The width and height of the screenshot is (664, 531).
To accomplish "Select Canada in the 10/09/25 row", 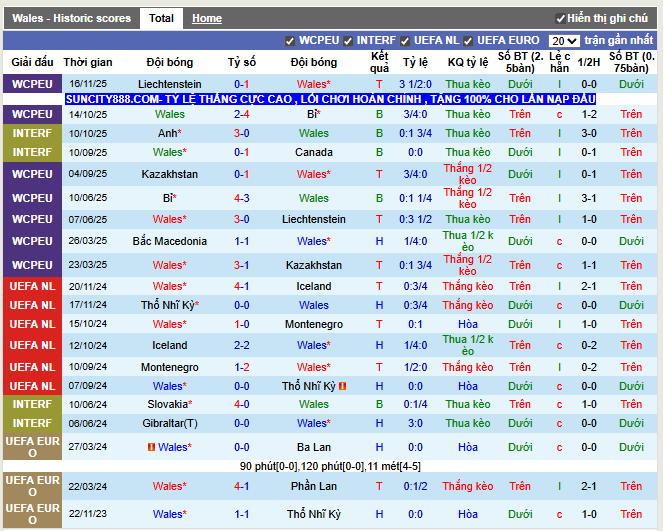I will (313, 152).
